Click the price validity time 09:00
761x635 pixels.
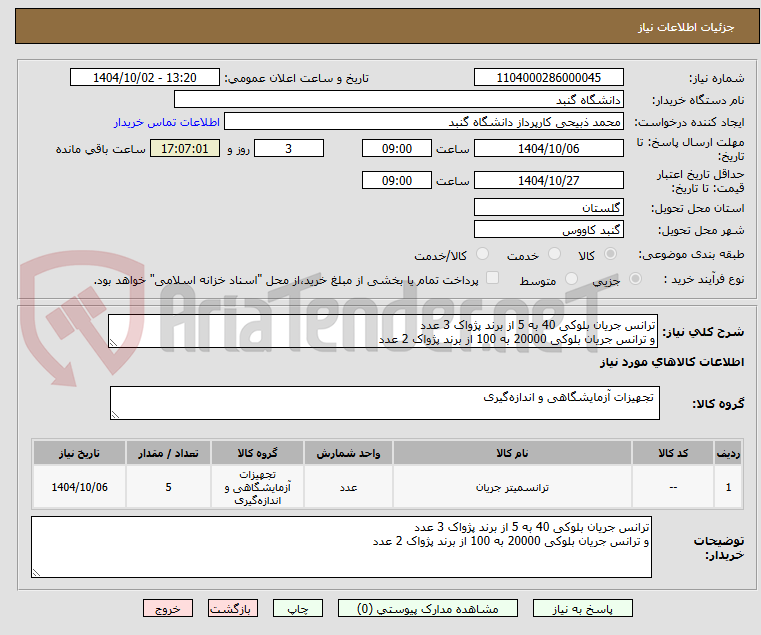coord(397,181)
